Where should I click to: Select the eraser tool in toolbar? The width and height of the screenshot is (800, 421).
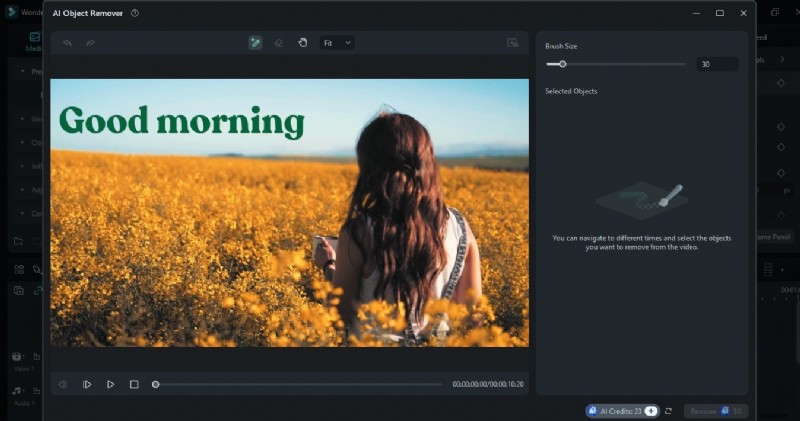pos(279,43)
